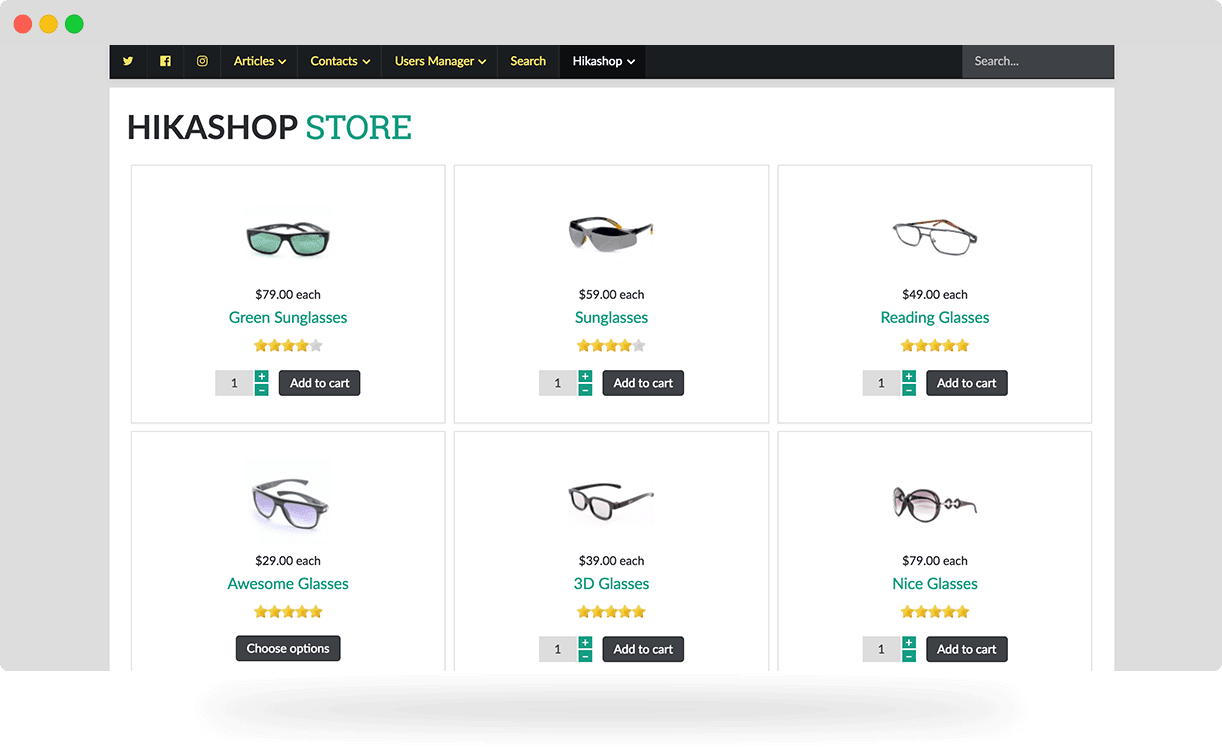
Task: Click the Nice Glasses quantity field
Action: (x=882, y=649)
